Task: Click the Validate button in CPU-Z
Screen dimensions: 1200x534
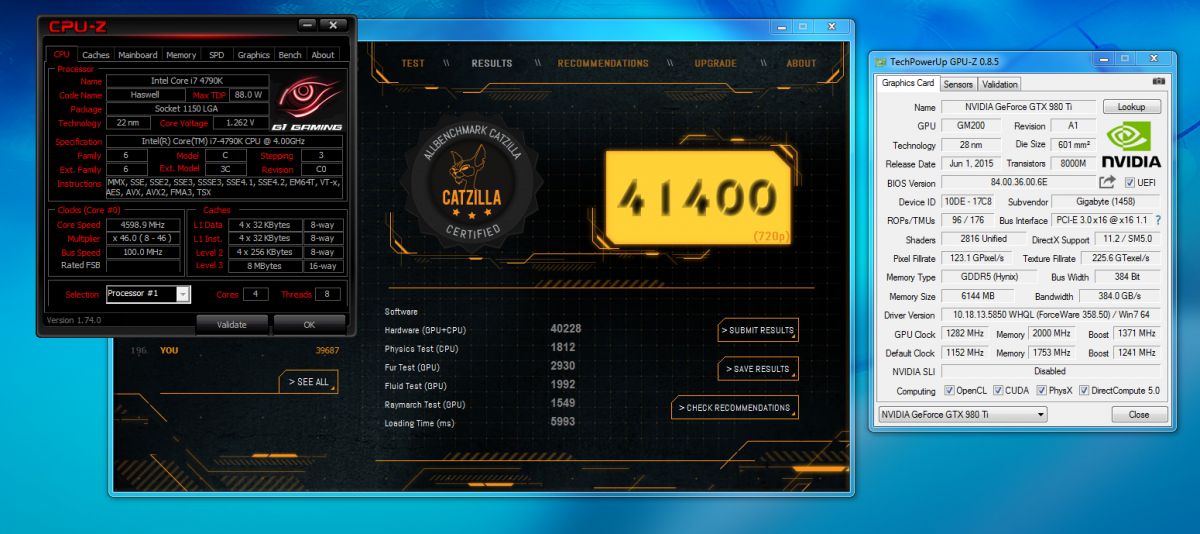Action: coord(232,324)
